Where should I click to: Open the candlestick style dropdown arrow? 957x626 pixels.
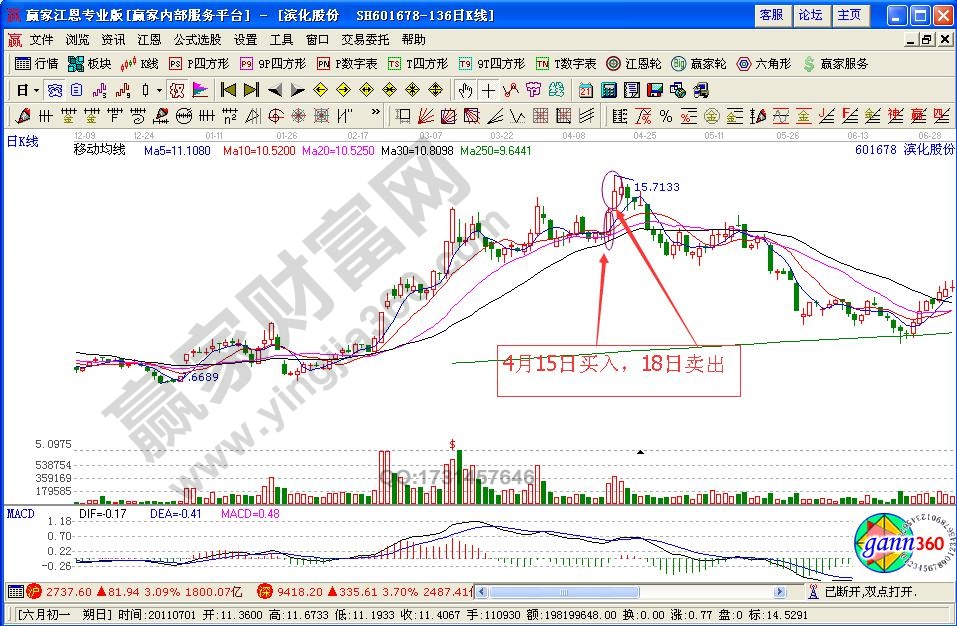pyautogui.click(x=160, y=90)
